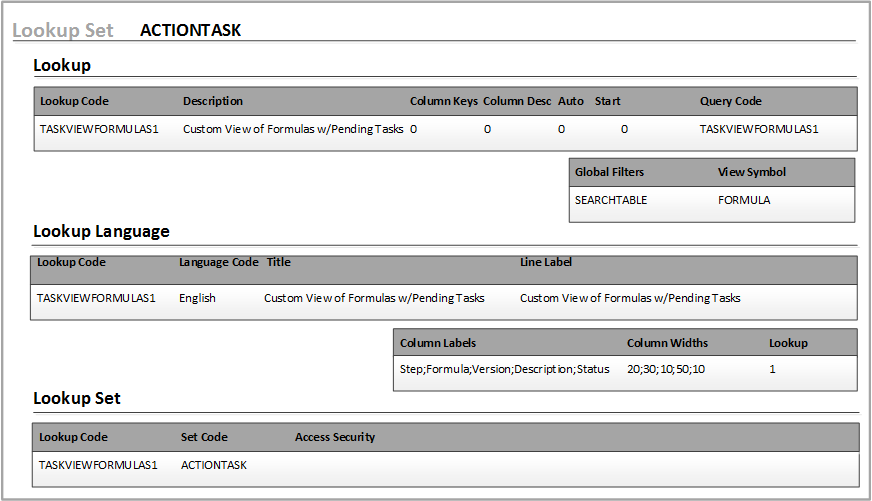The width and height of the screenshot is (872, 501).
Task: Select the Auto column header
Action: 571,101
